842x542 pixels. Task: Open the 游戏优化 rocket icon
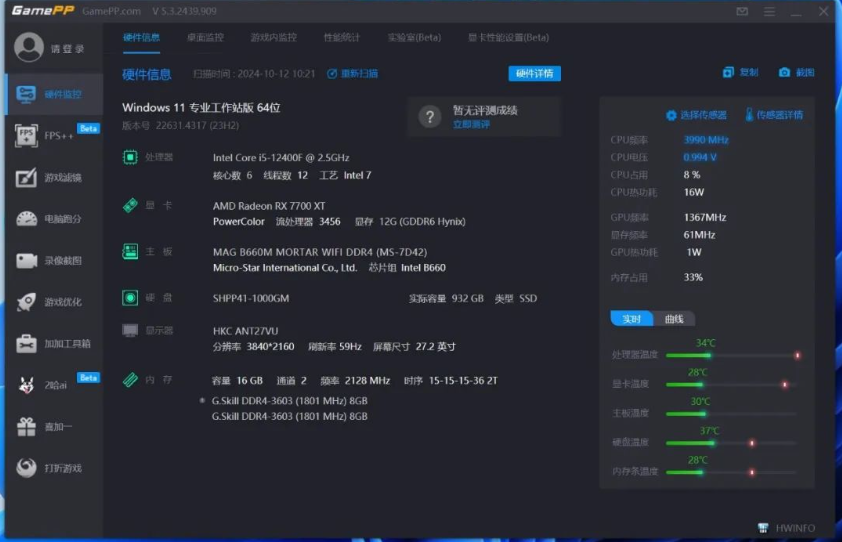pyautogui.click(x=26, y=302)
